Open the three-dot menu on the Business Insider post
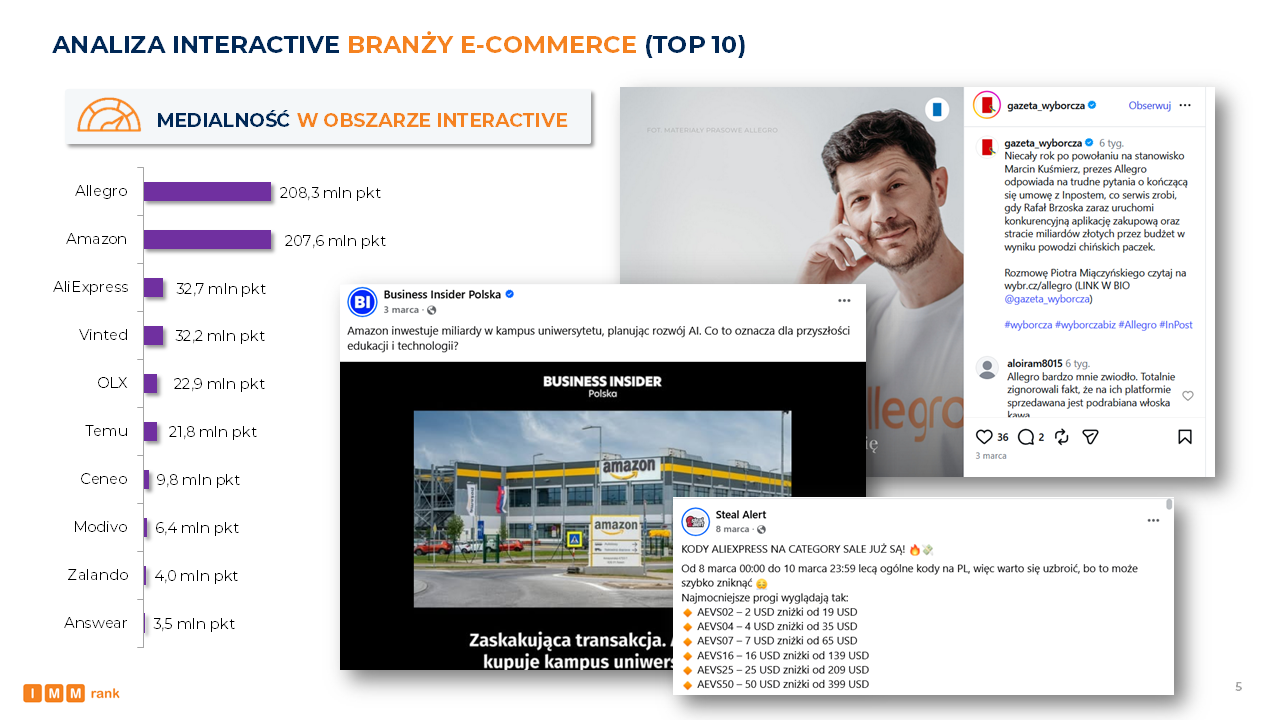The width and height of the screenshot is (1280, 720). tap(844, 300)
